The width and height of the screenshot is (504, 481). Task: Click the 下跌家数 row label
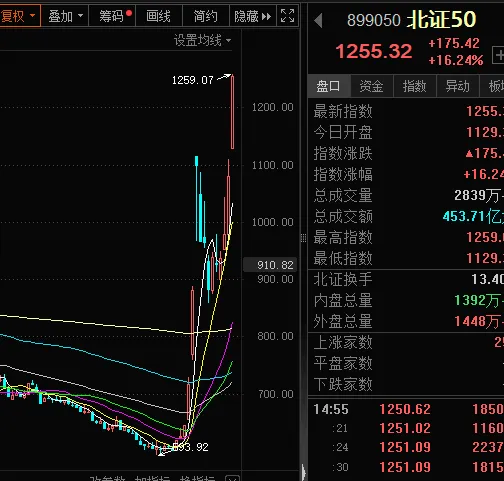click(343, 384)
